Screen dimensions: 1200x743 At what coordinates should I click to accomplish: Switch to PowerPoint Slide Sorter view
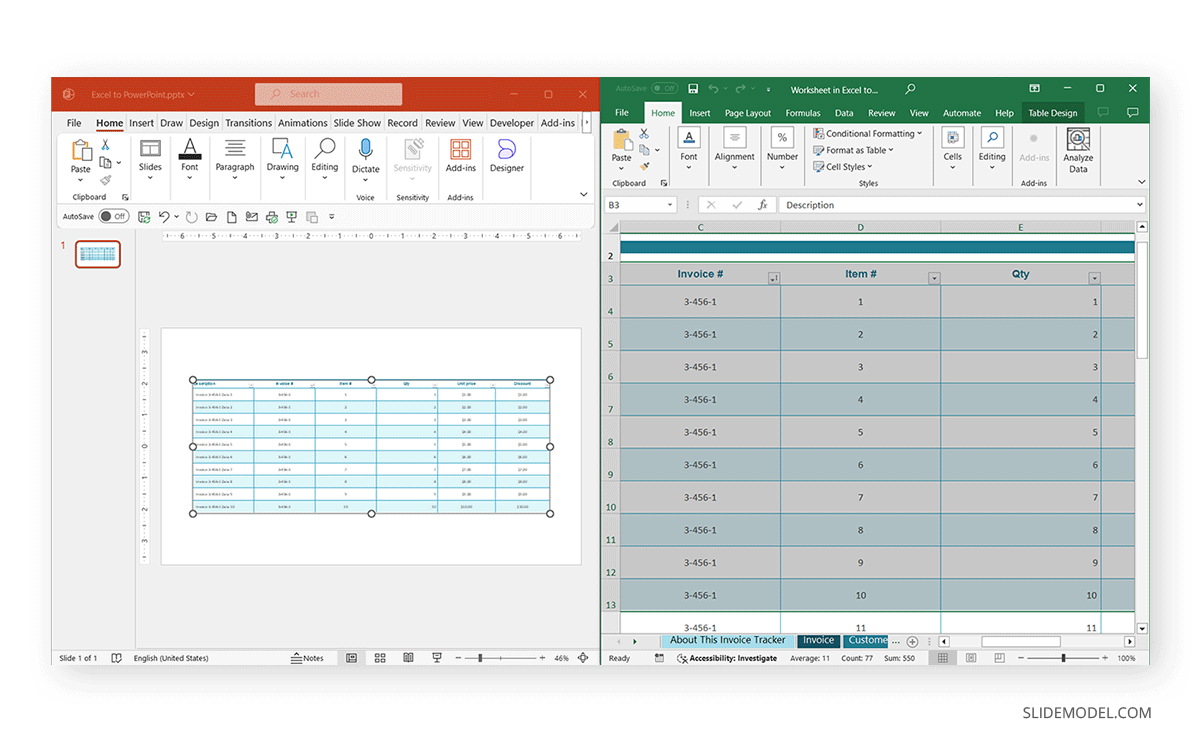(380, 658)
